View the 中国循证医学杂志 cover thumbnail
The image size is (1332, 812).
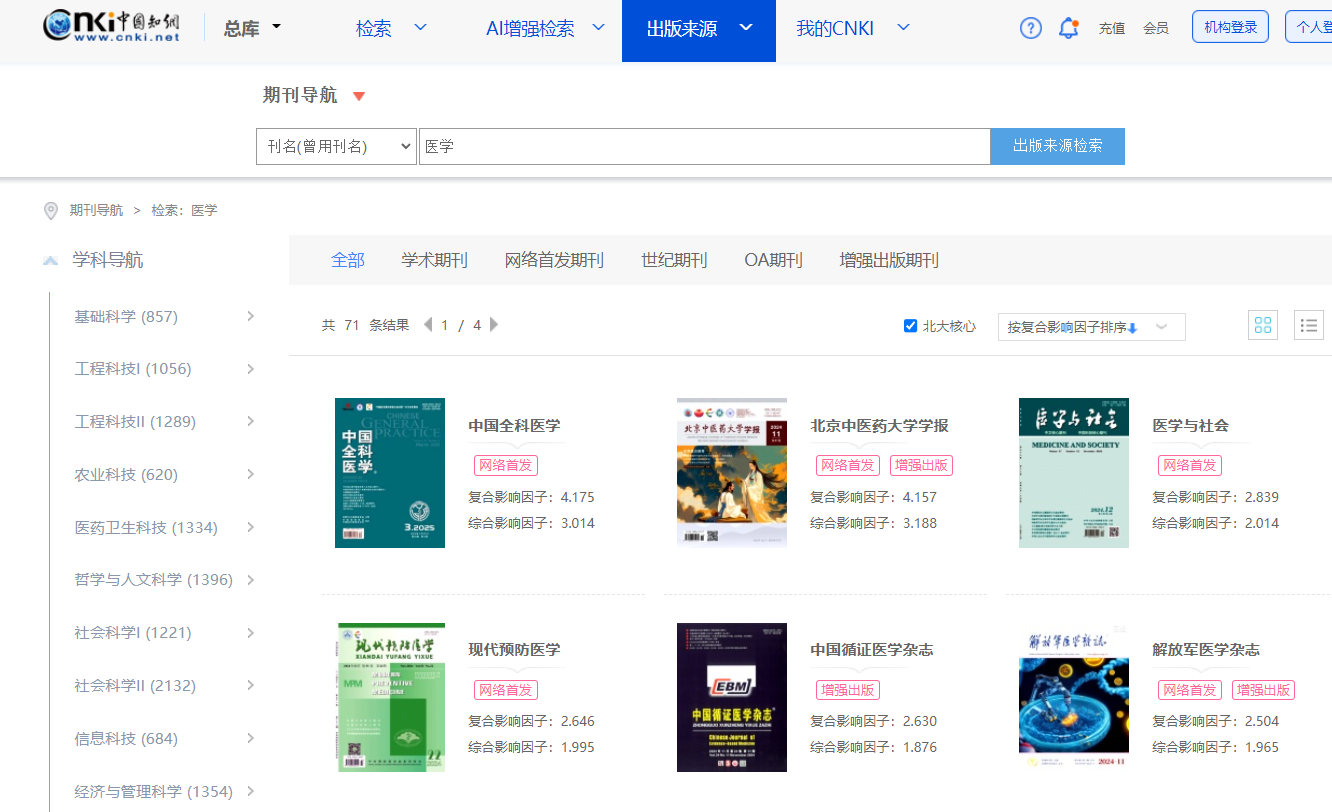point(732,697)
